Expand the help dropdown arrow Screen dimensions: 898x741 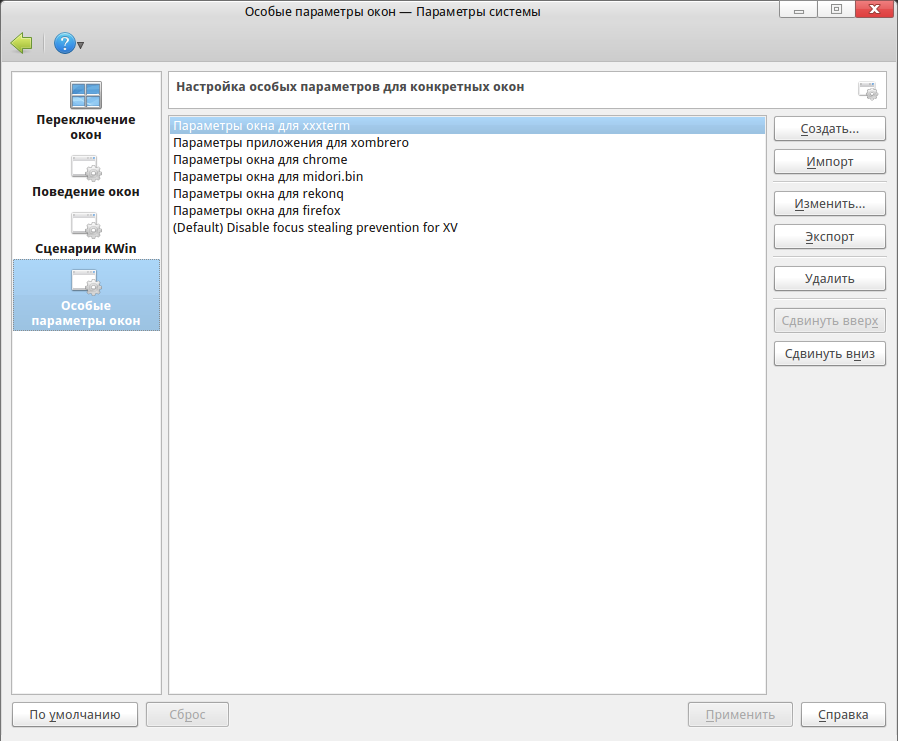[81, 45]
